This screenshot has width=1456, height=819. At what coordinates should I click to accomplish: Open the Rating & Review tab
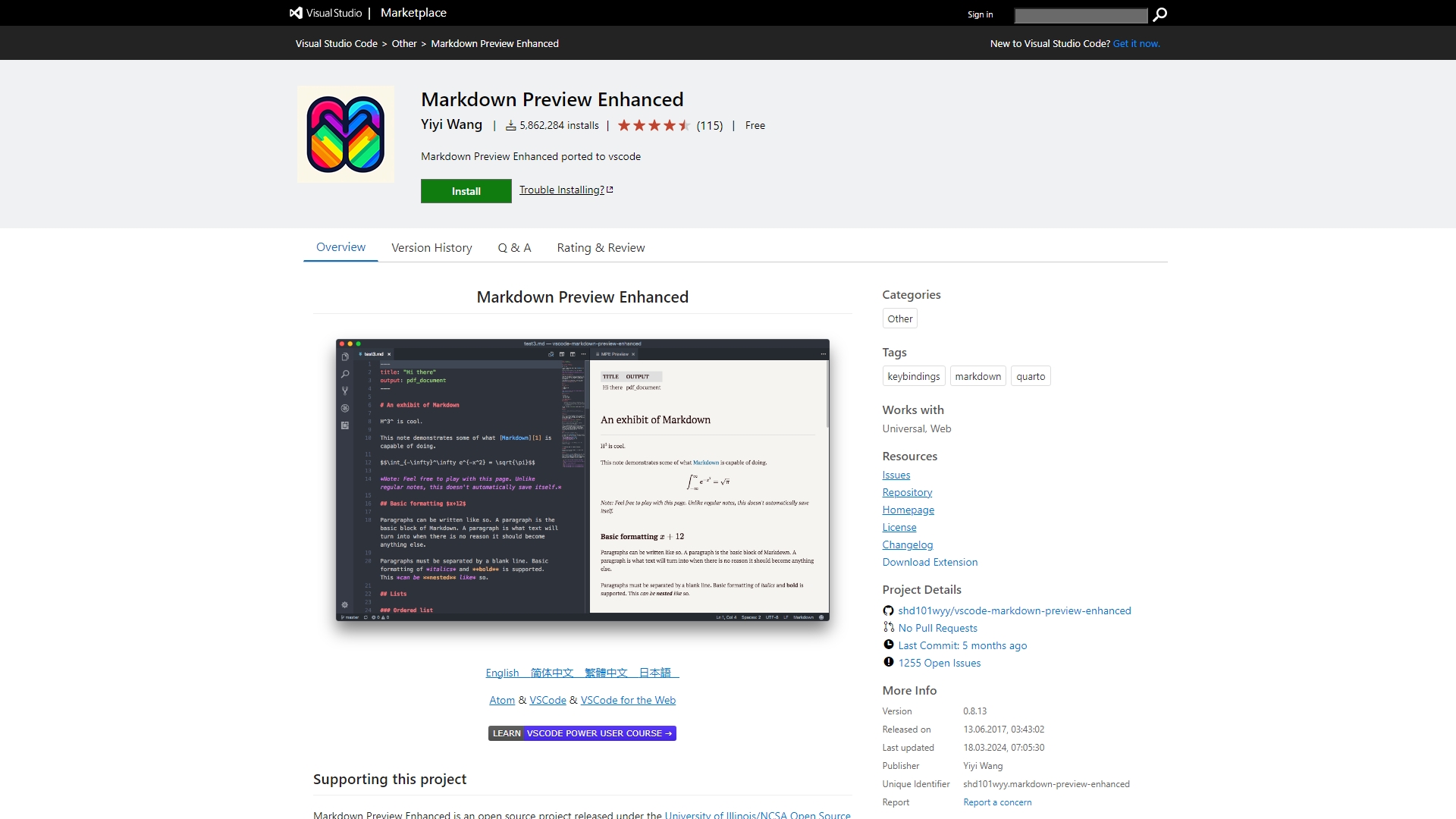pos(601,248)
